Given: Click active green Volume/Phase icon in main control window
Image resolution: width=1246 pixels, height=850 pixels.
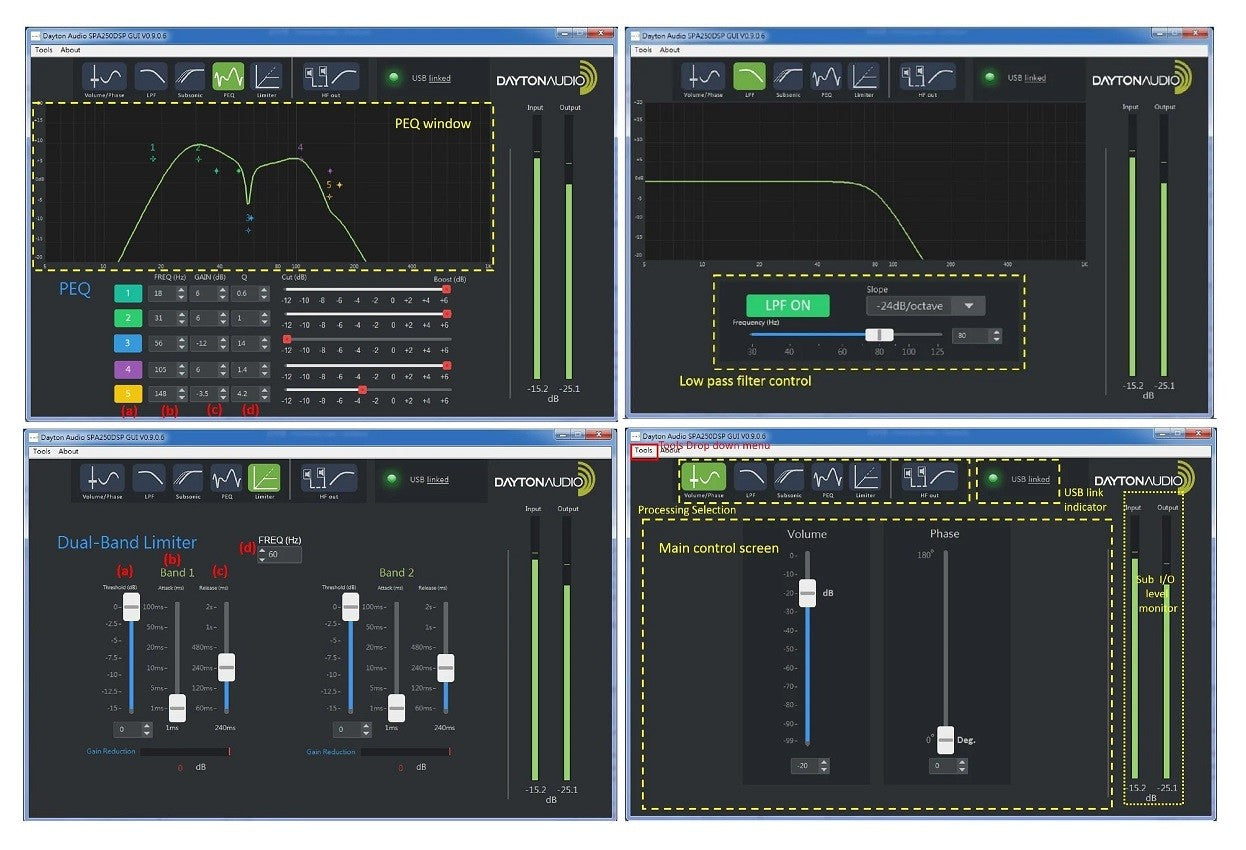Looking at the screenshot, I should click(x=703, y=477).
